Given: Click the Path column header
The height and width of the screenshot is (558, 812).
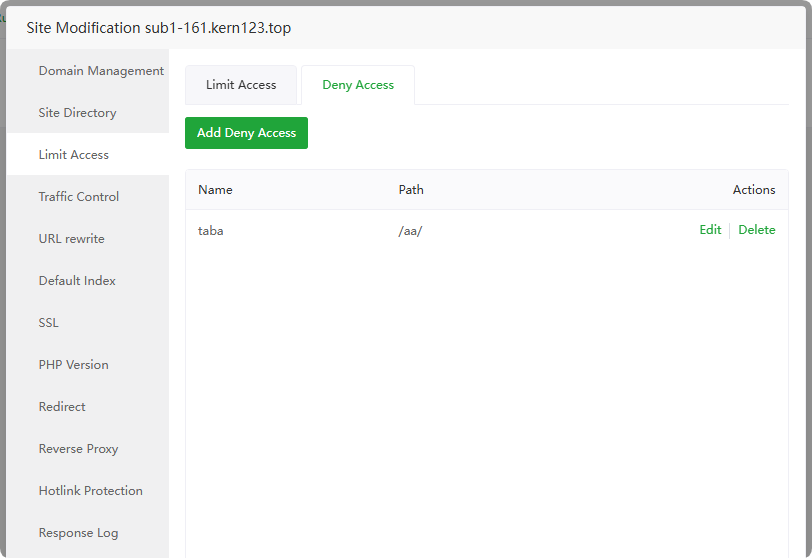Looking at the screenshot, I should pos(411,189).
